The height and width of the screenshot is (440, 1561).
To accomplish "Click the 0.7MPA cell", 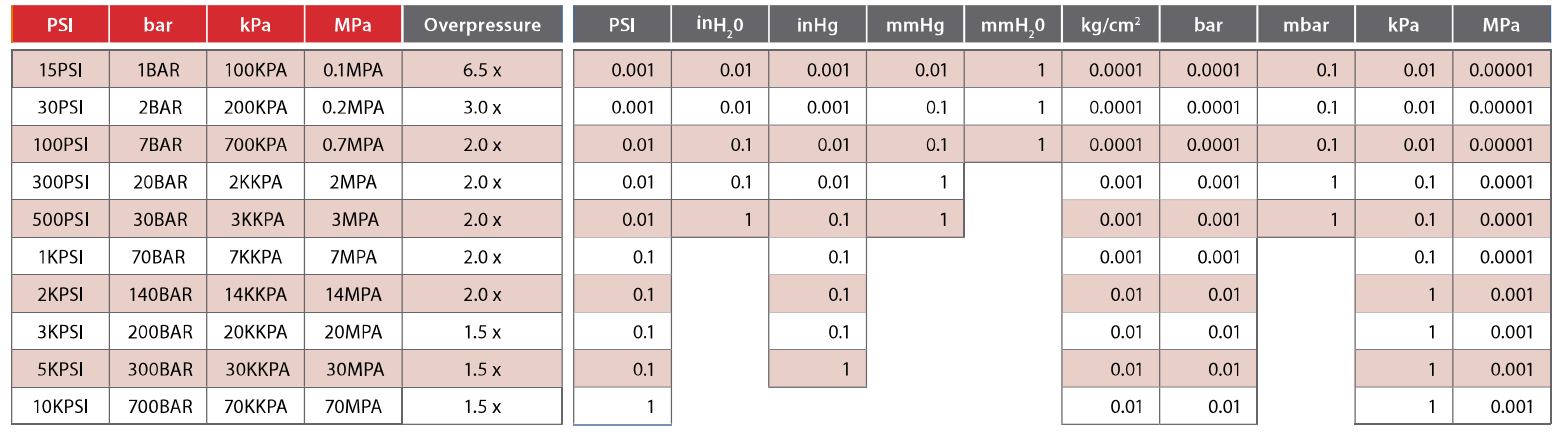I will (353, 145).
